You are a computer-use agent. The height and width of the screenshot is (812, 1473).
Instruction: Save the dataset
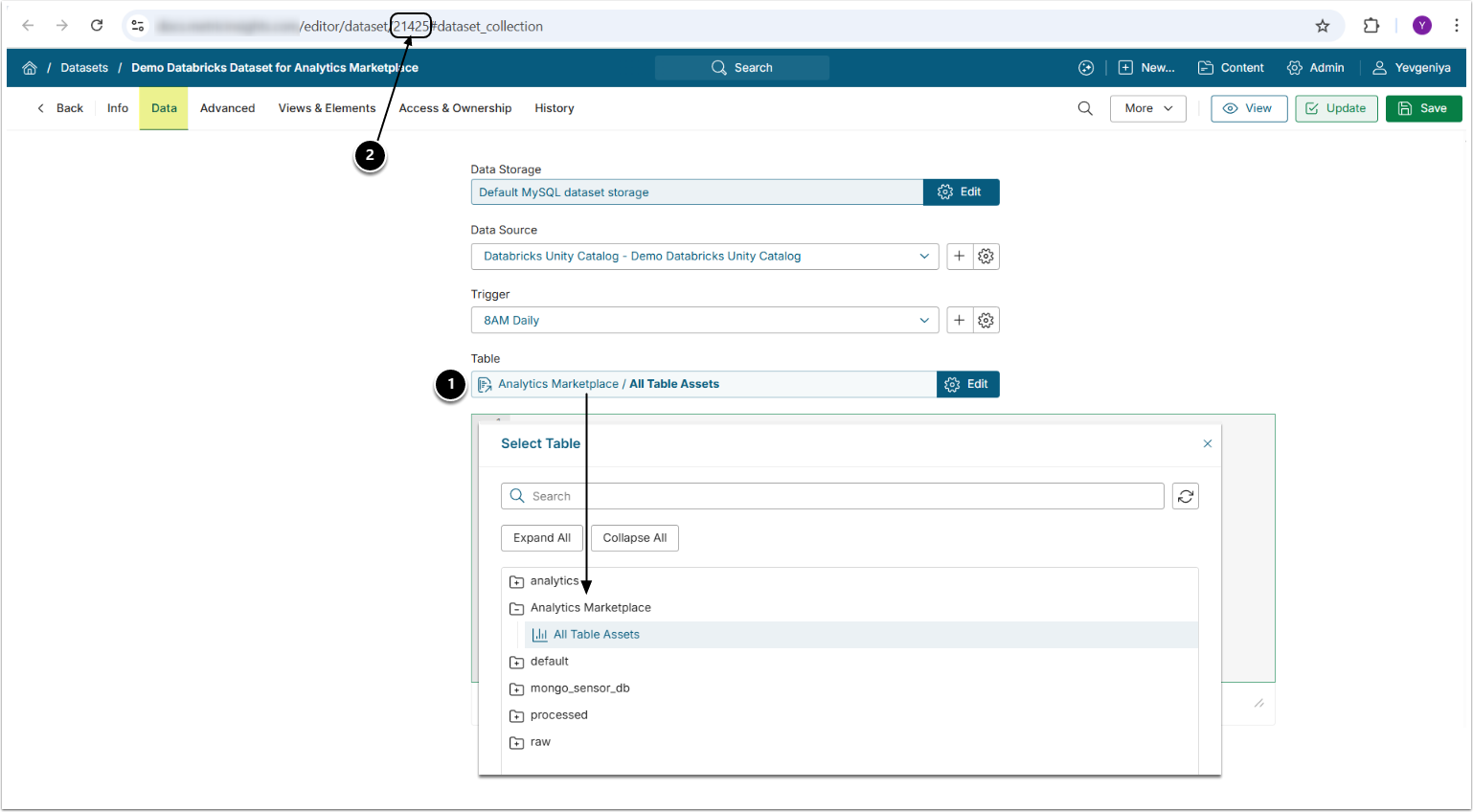pos(1423,108)
